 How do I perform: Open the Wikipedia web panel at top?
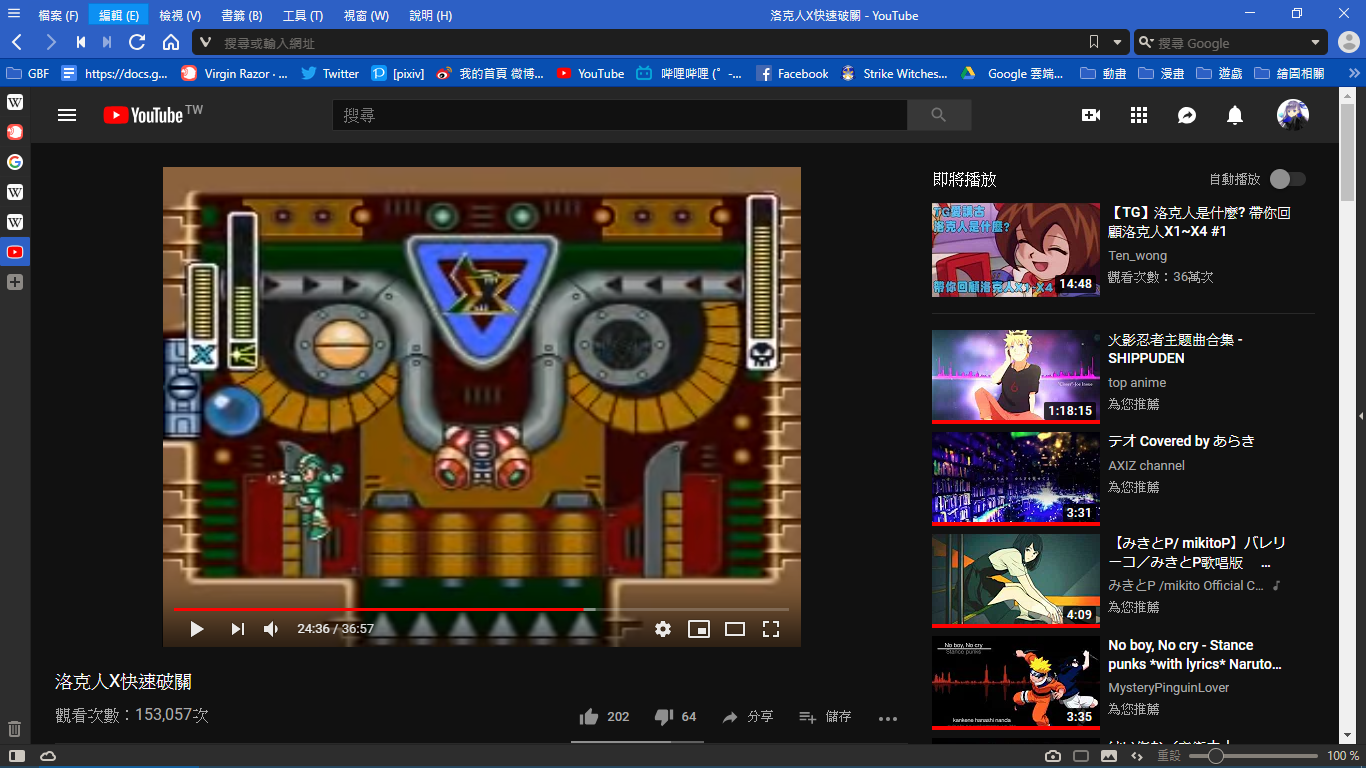15,102
